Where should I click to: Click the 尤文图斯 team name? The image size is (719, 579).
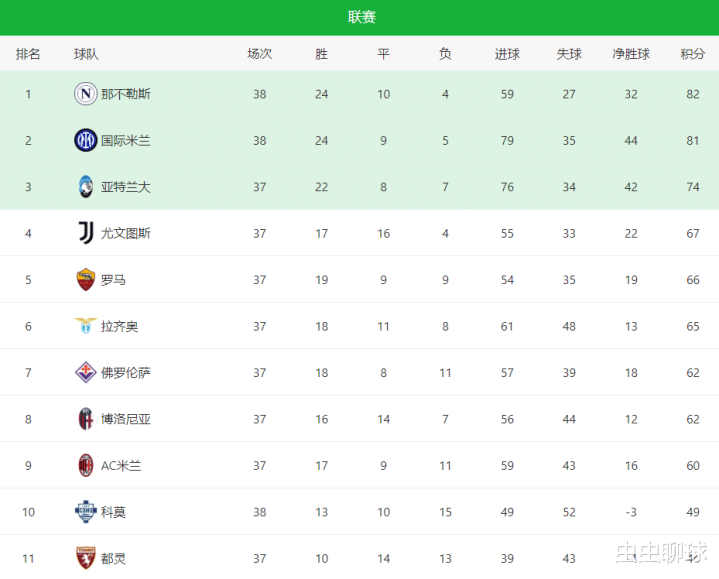126,233
